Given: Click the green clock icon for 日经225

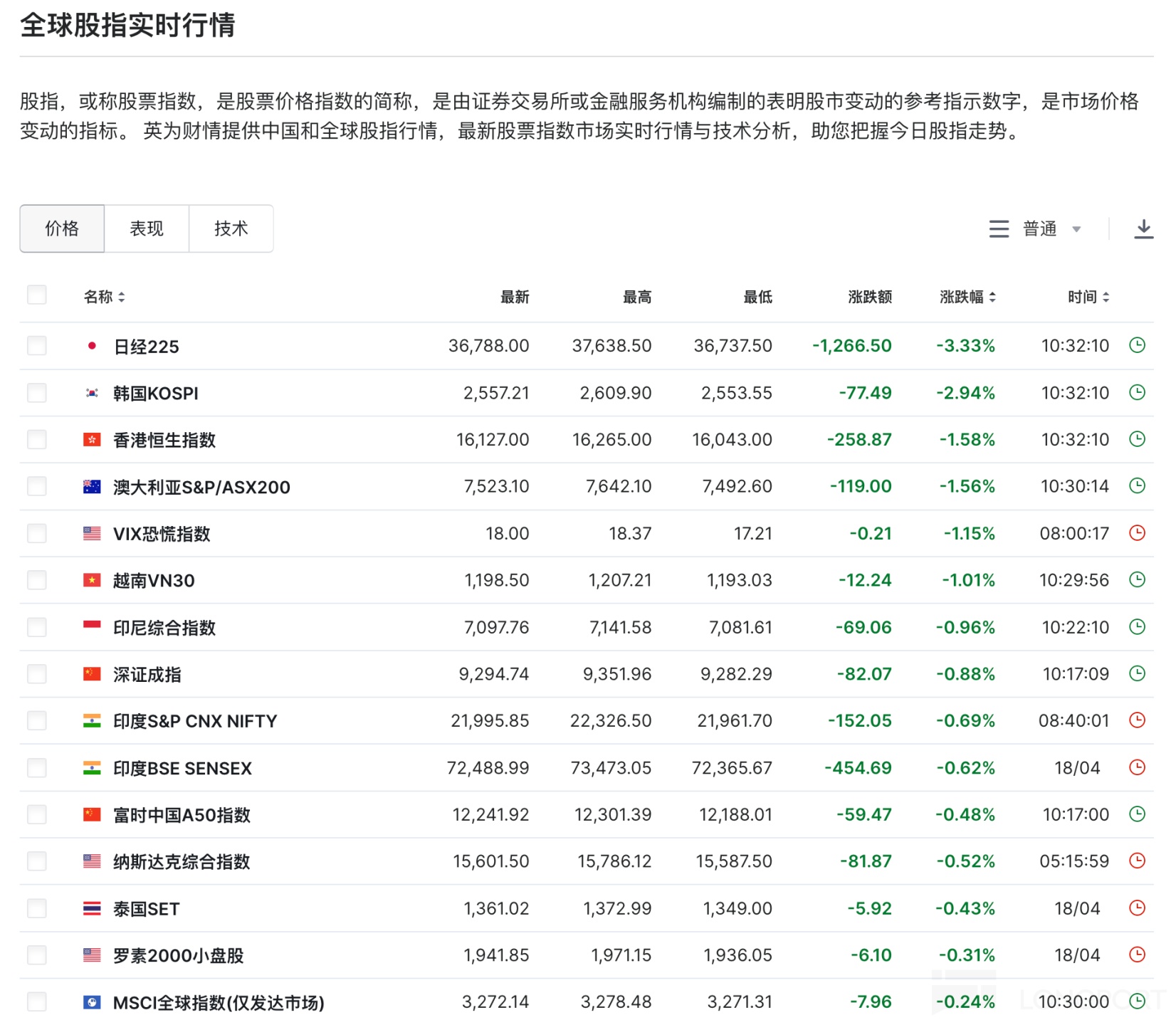Looking at the screenshot, I should click(x=1137, y=345).
